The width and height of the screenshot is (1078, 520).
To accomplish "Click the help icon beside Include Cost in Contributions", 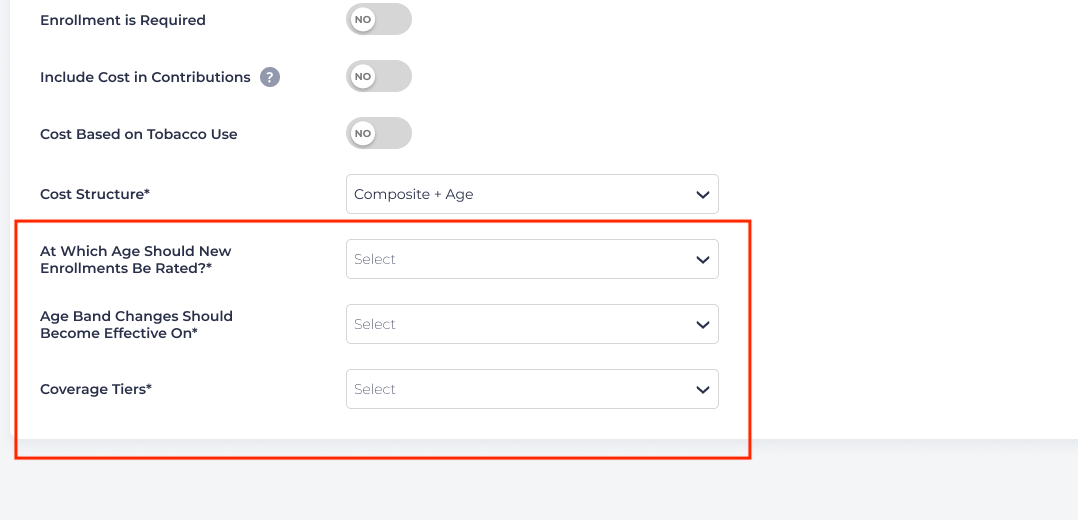I will pos(269,77).
